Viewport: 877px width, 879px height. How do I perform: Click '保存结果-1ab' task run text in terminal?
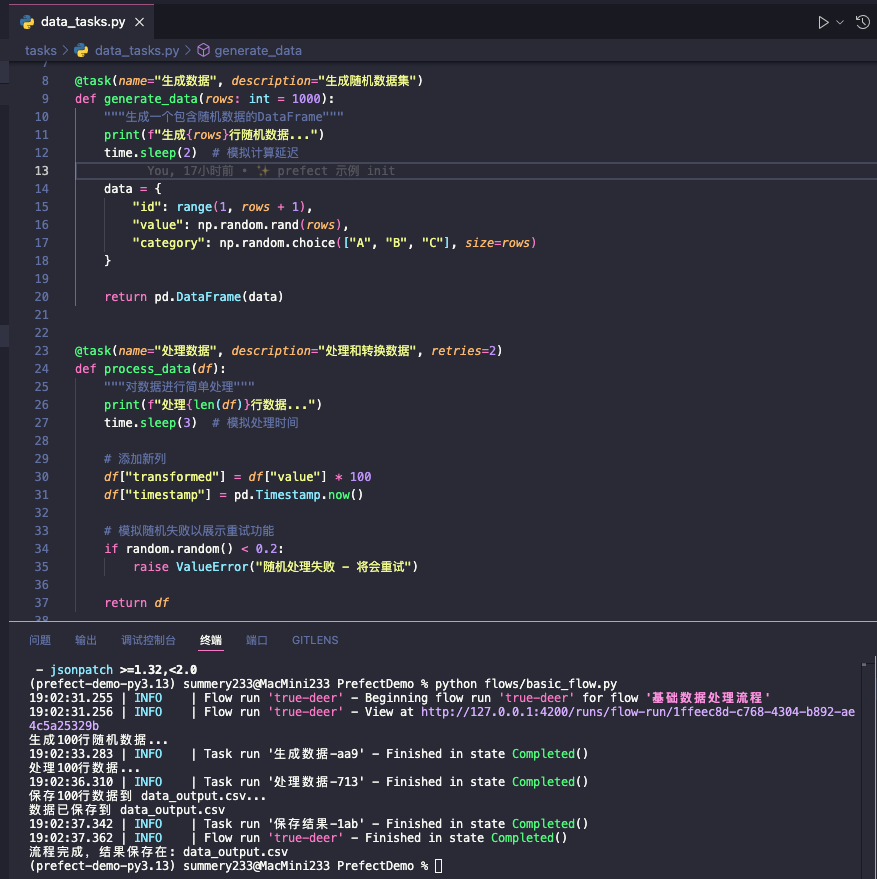pyautogui.click(x=316, y=824)
